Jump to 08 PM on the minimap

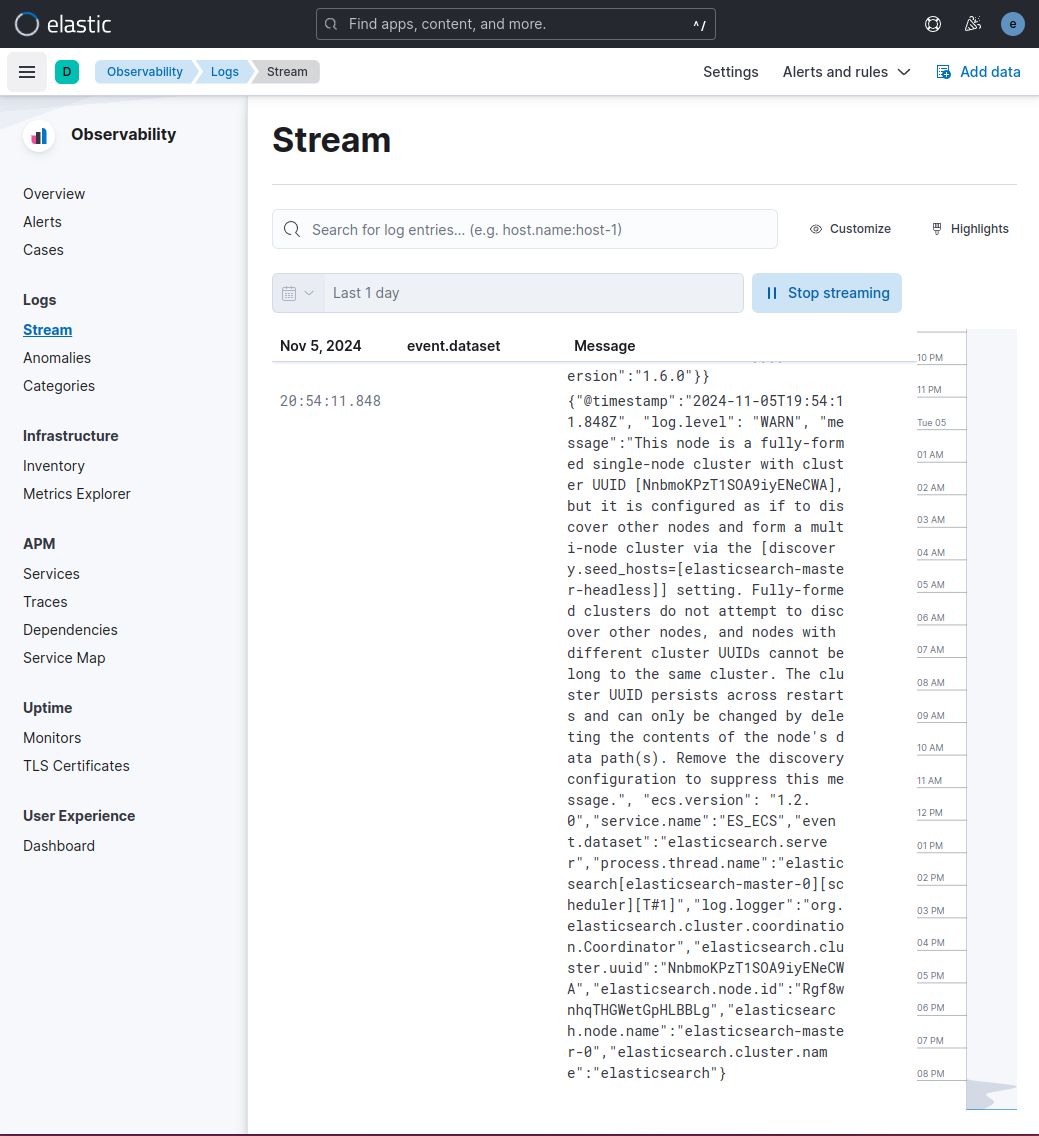coord(930,1074)
